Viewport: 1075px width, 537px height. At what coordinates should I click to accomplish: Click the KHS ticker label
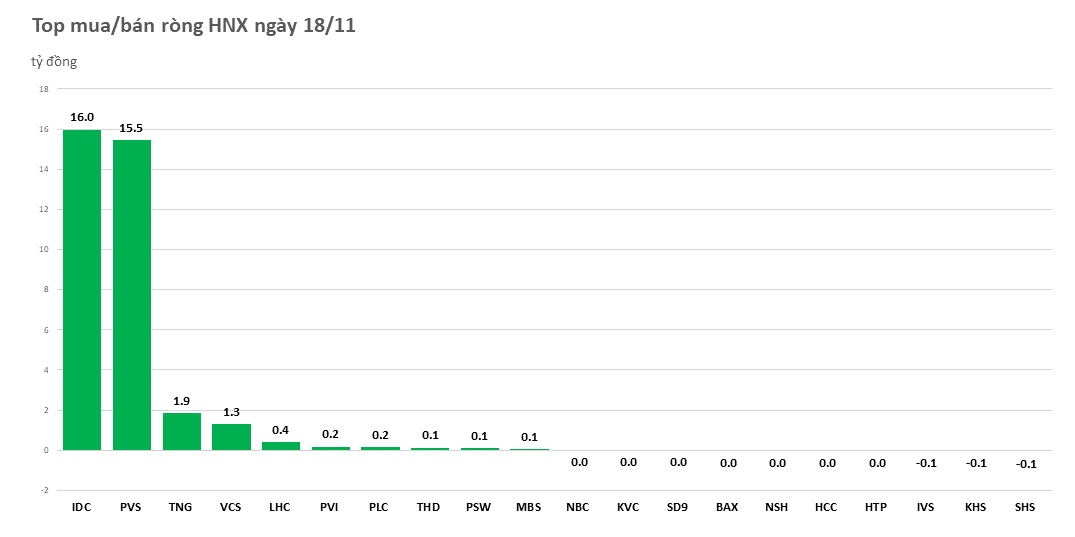click(x=975, y=507)
